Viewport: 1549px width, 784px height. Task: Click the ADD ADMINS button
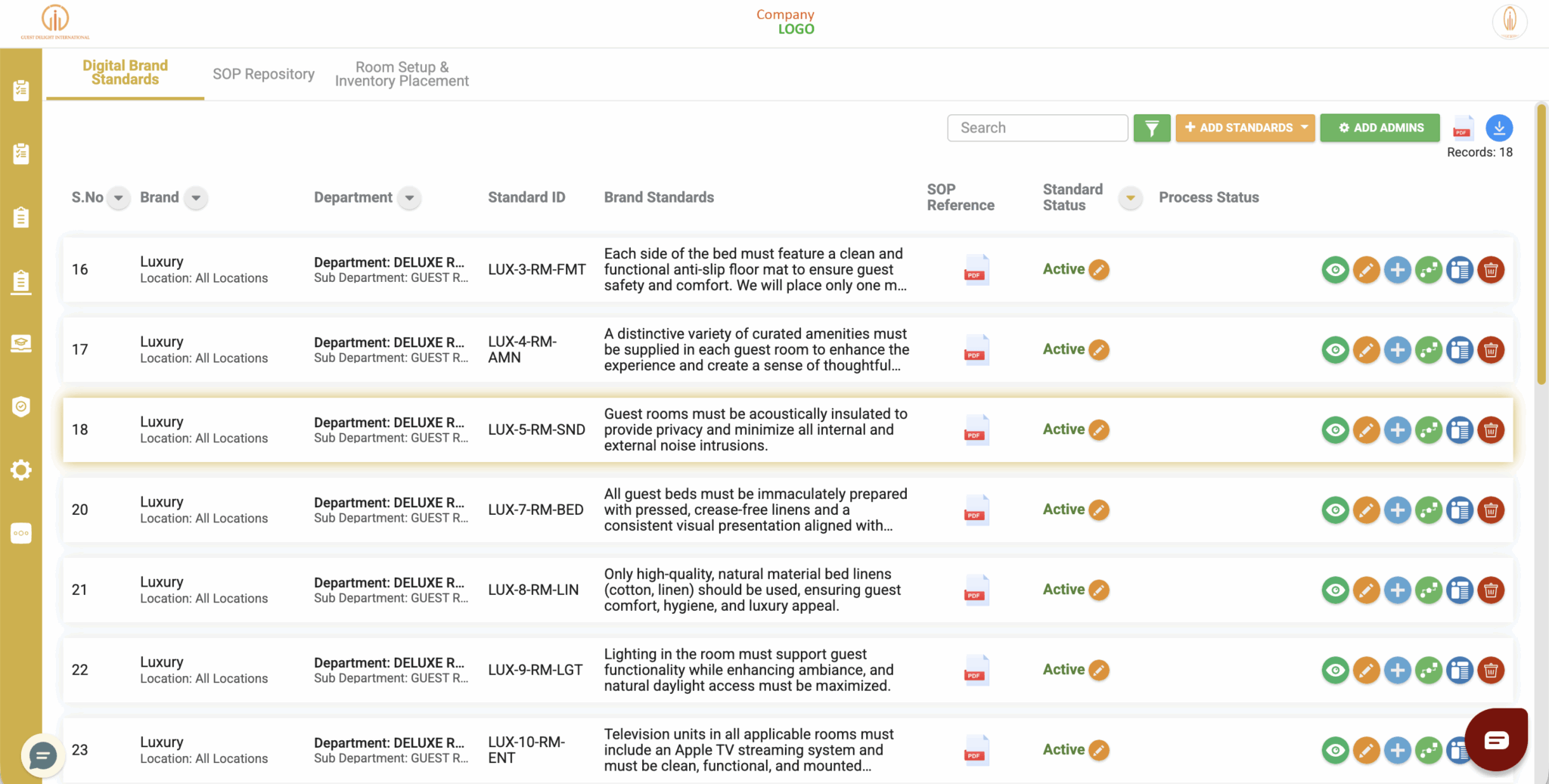[1380, 129]
